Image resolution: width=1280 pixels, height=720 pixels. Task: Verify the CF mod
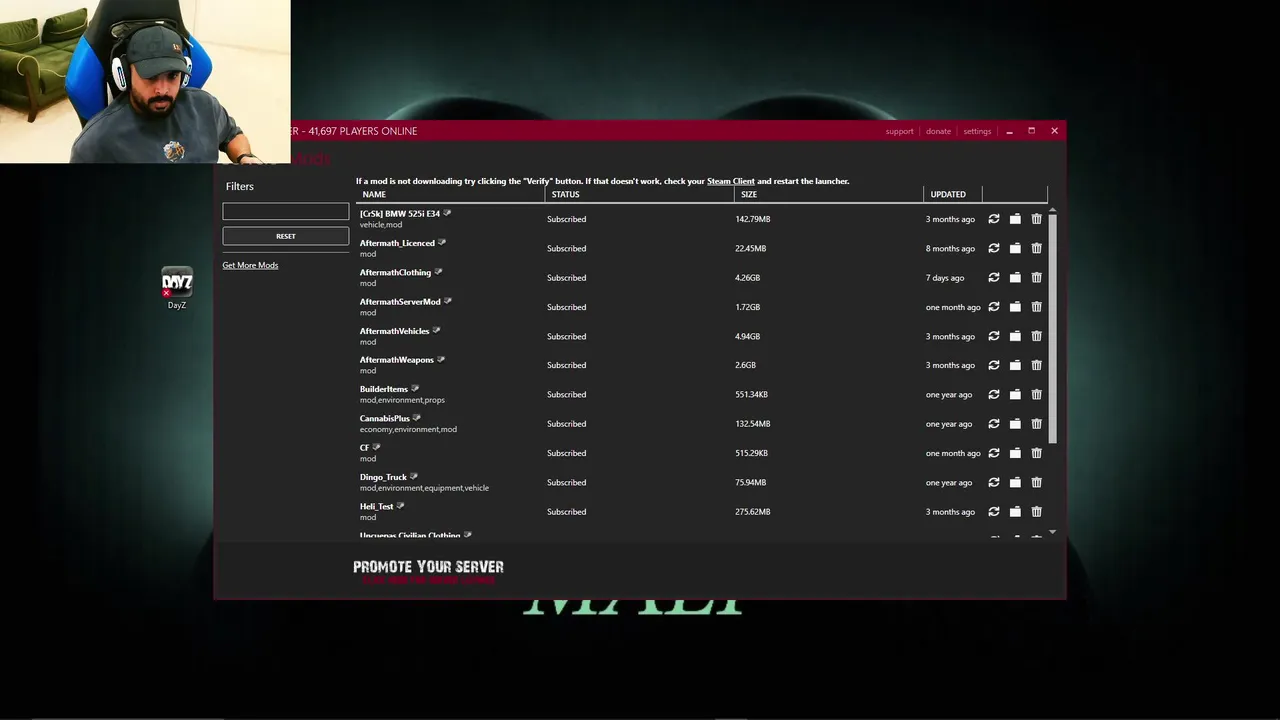[994, 453]
